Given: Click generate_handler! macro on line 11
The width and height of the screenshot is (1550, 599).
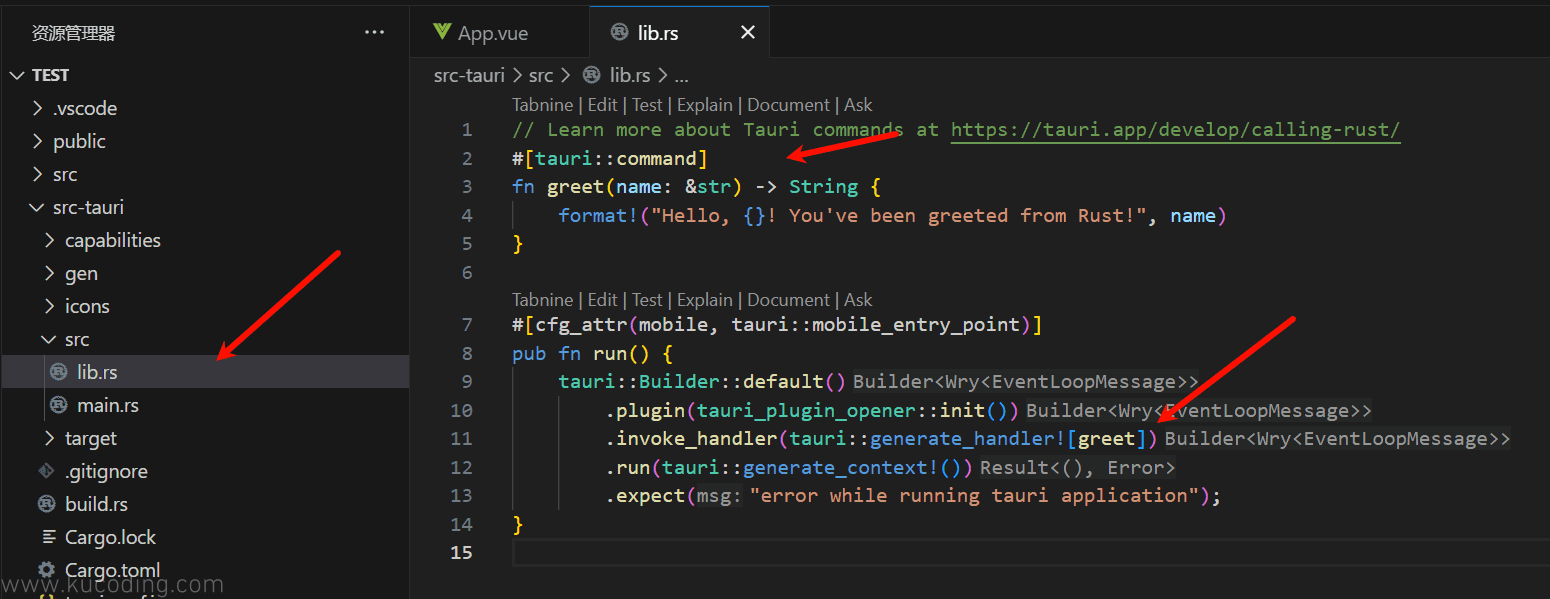Looking at the screenshot, I should [x=968, y=439].
